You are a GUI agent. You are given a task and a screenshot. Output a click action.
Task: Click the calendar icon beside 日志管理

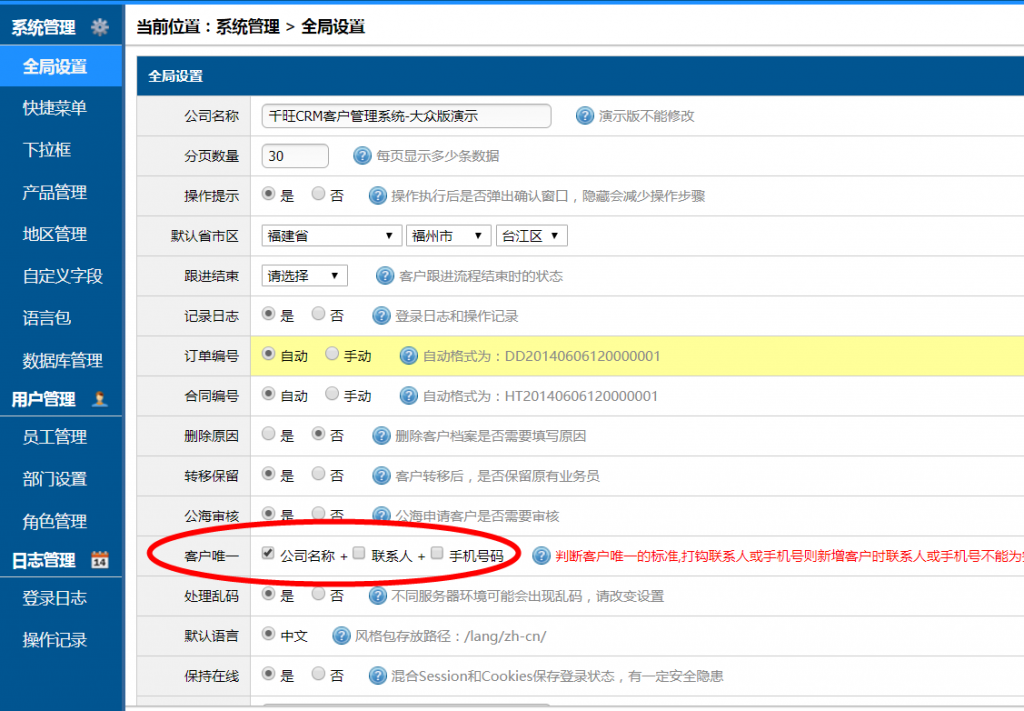[x=99, y=560]
